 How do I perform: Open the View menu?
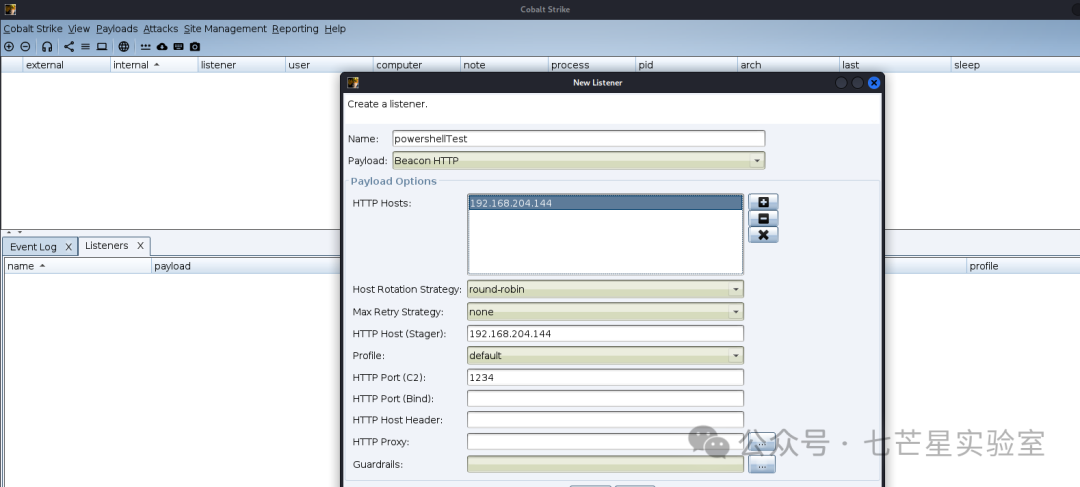click(x=79, y=29)
